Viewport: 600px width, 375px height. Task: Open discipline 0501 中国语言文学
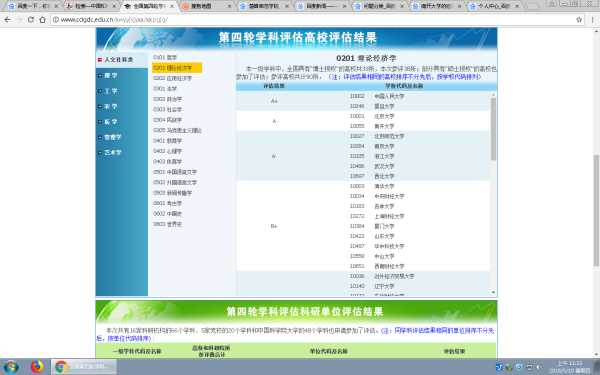[x=175, y=172]
